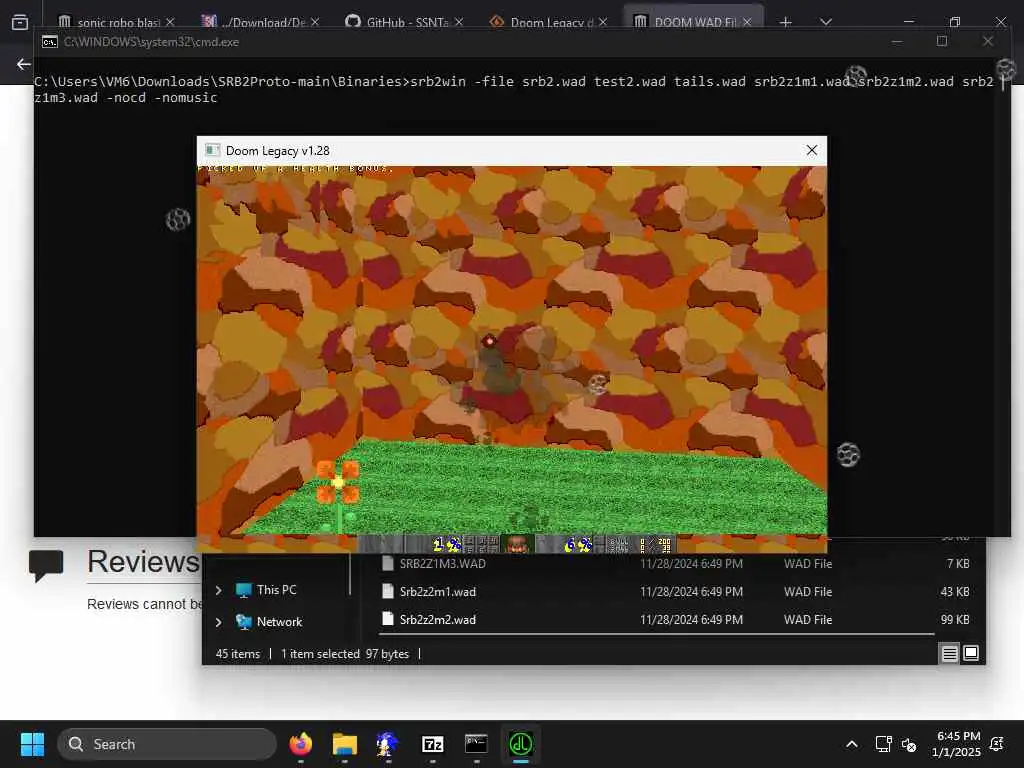Open the clock showing 6:45 PM
Screen dimensions: 1024x768
[956, 744]
